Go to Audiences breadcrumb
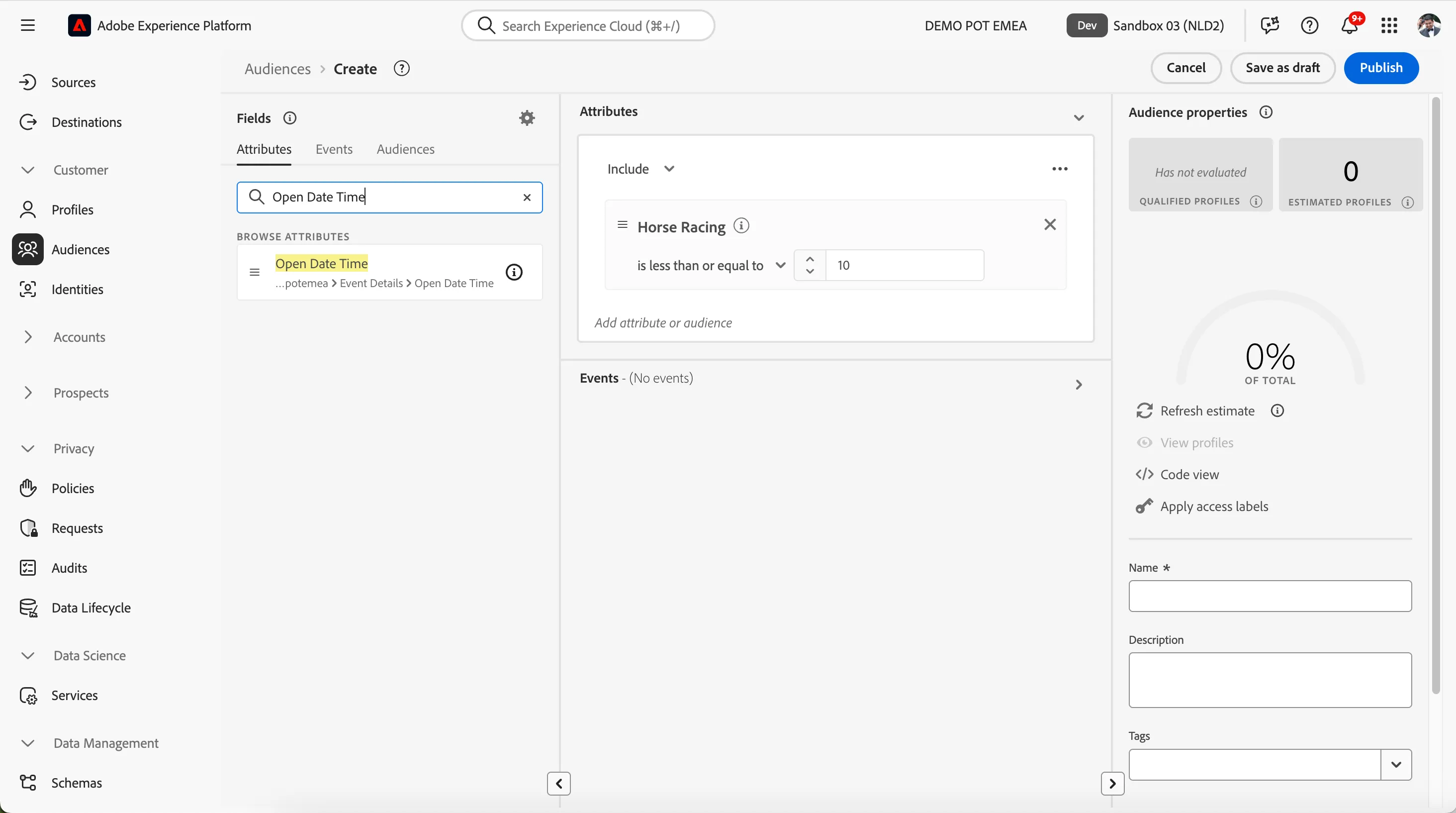Viewport: 1456px width, 813px height. coord(277,69)
